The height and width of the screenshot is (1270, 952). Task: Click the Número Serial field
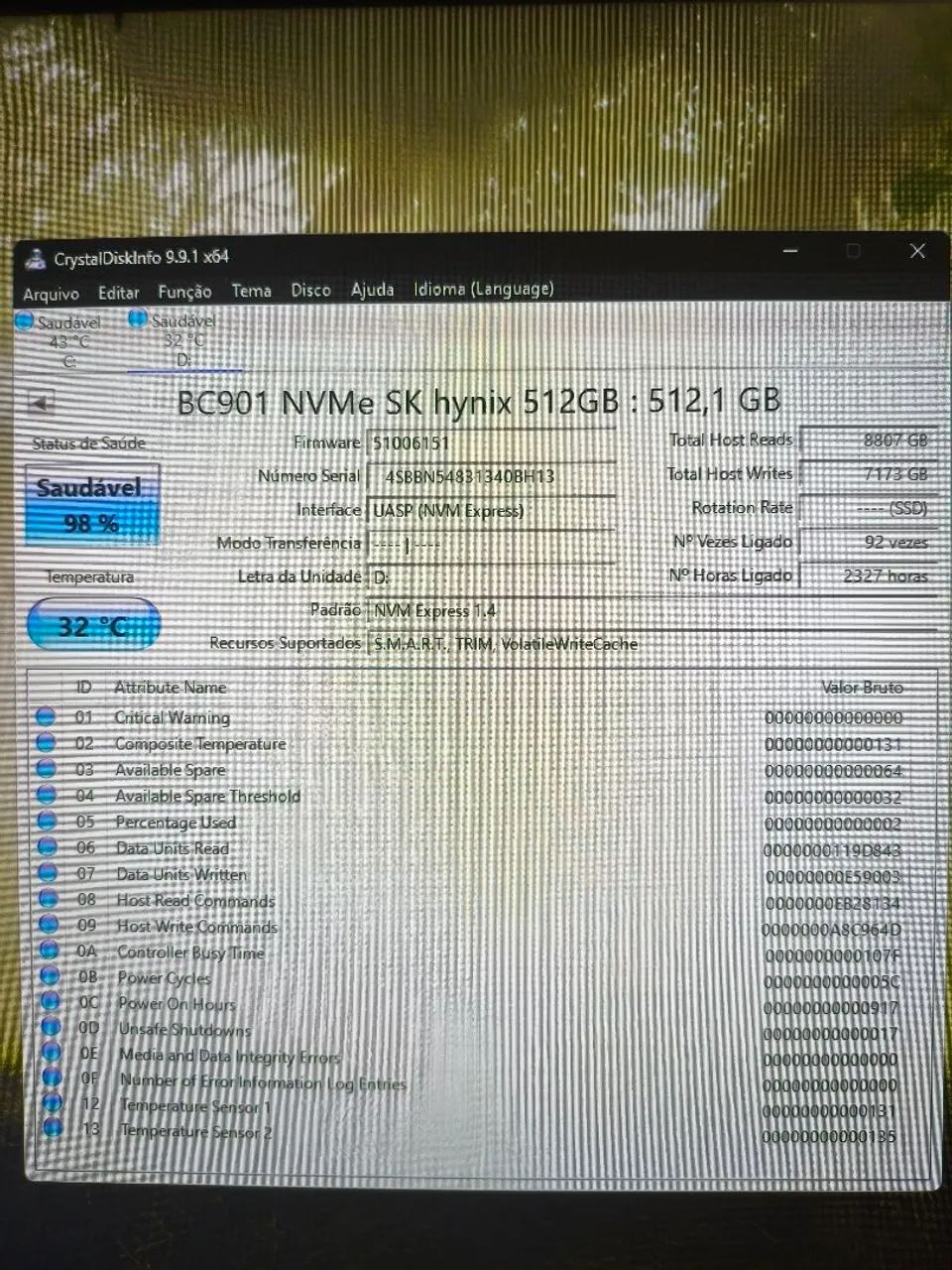point(491,477)
